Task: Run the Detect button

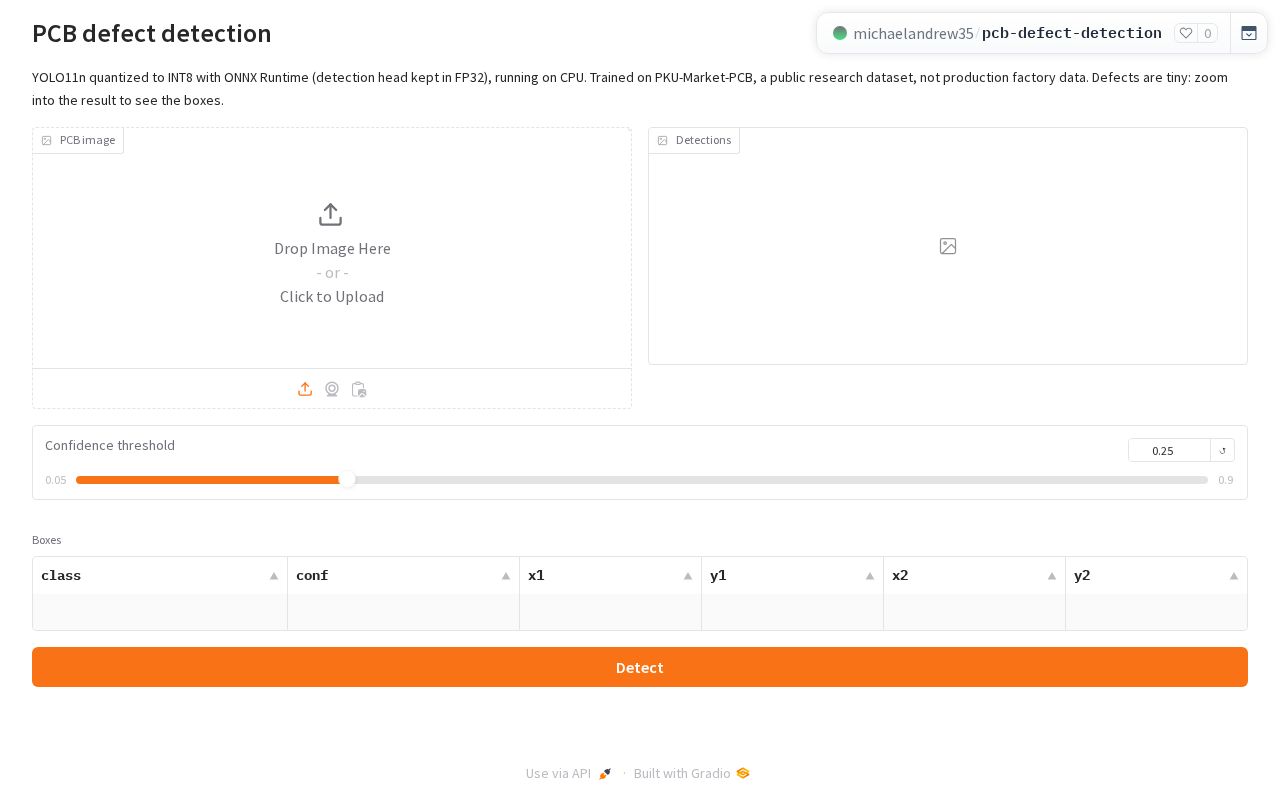Action: click(640, 667)
